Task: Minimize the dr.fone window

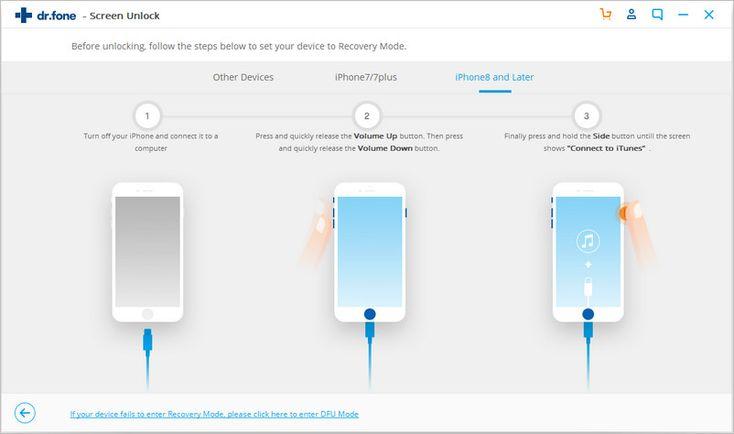Action: 683,15
